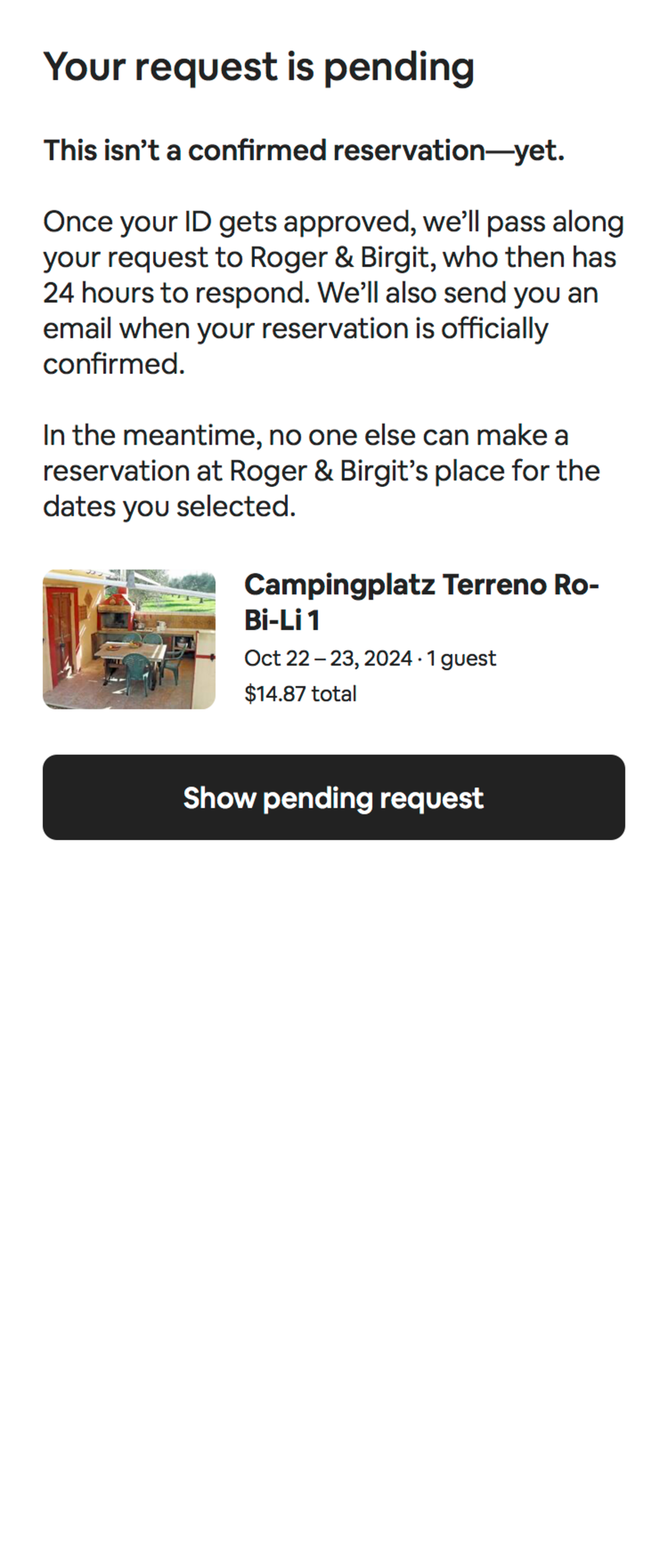Click the "dates you selected." text
This screenshot has width=668, height=1568.
click(169, 506)
